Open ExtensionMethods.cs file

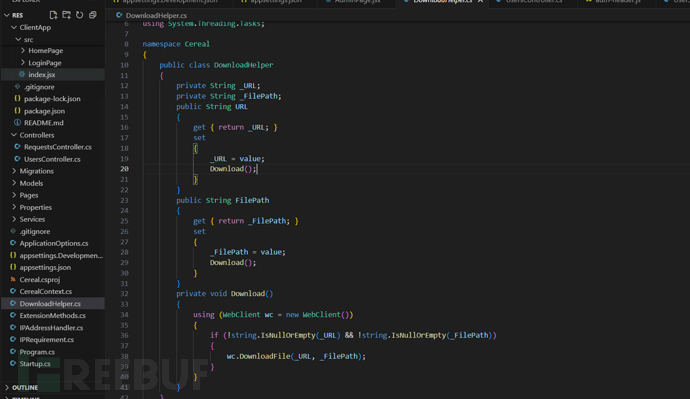coord(52,315)
